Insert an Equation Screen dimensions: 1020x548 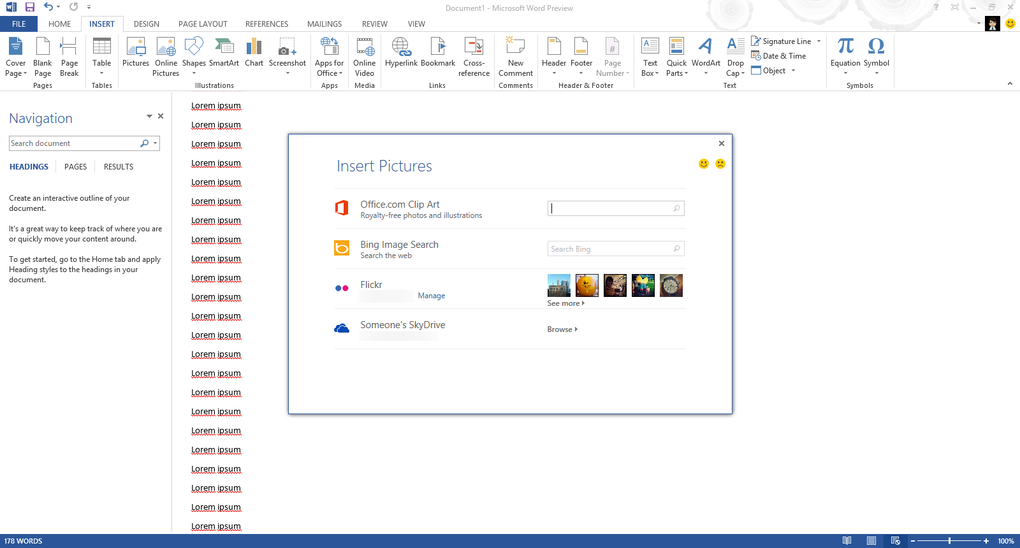click(845, 57)
